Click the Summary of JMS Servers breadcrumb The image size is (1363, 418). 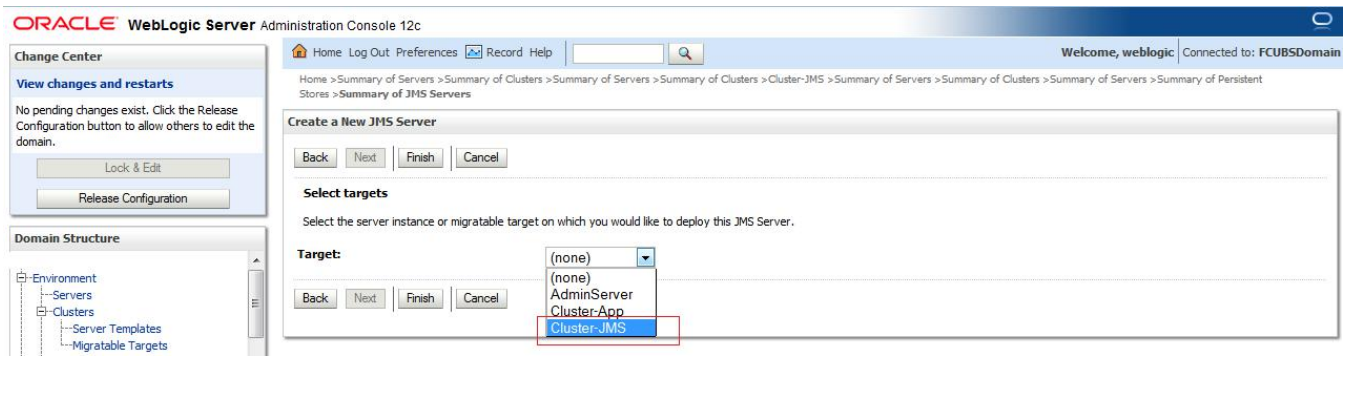(x=405, y=94)
